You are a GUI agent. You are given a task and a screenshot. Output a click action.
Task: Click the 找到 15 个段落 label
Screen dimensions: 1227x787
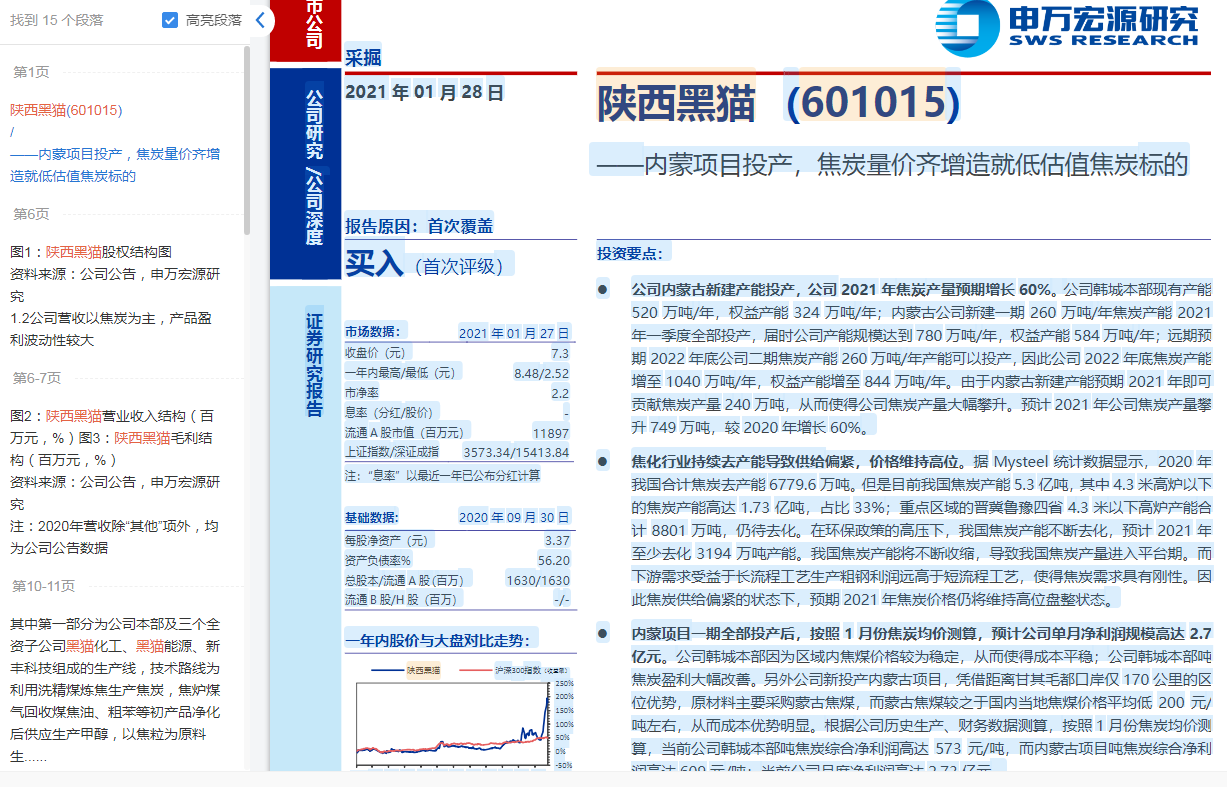click(x=57, y=20)
